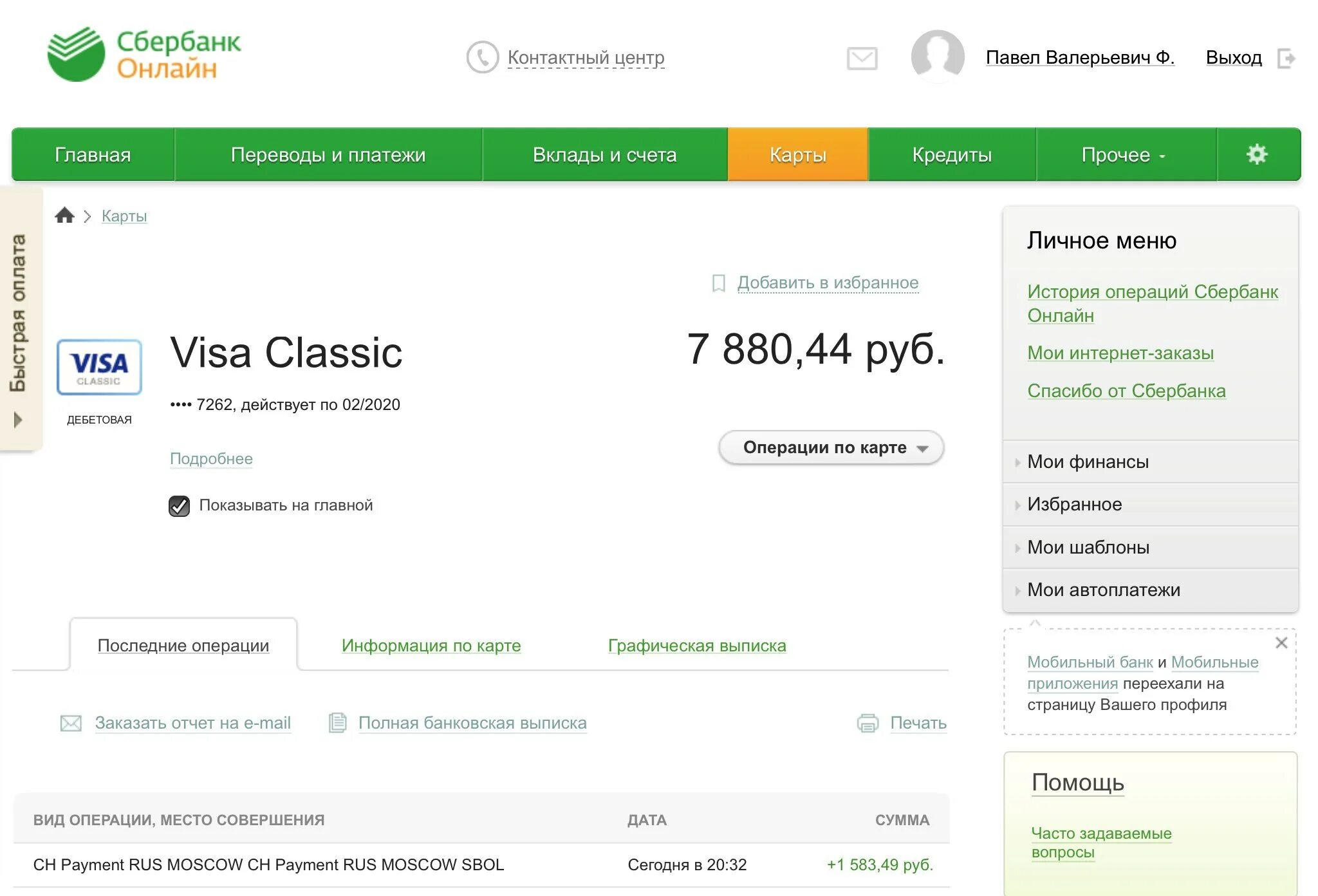Image resolution: width=1318 pixels, height=896 pixels.
Task: Click the contact center phone icon
Action: coord(482,57)
